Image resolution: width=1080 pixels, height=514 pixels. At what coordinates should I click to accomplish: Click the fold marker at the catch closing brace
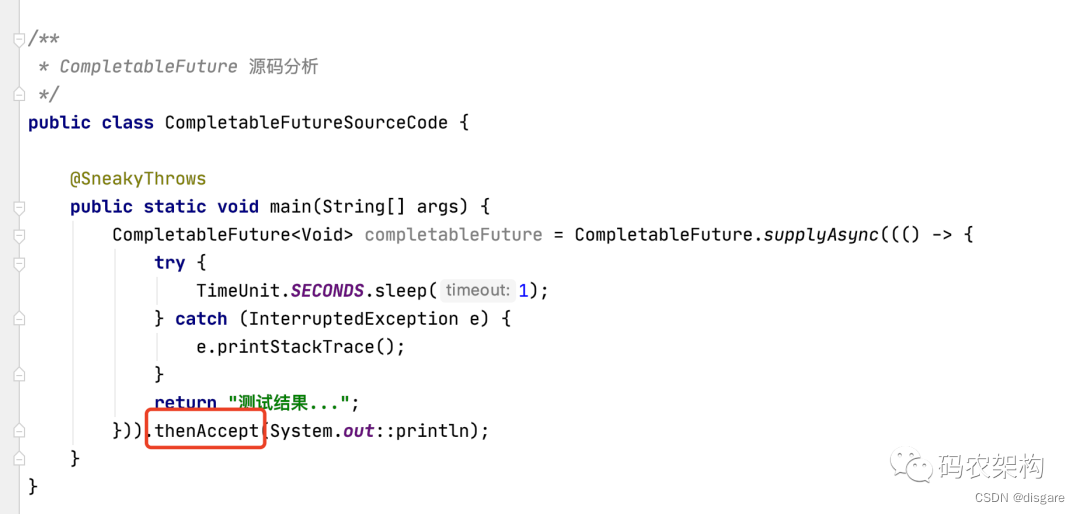point(19,374)
